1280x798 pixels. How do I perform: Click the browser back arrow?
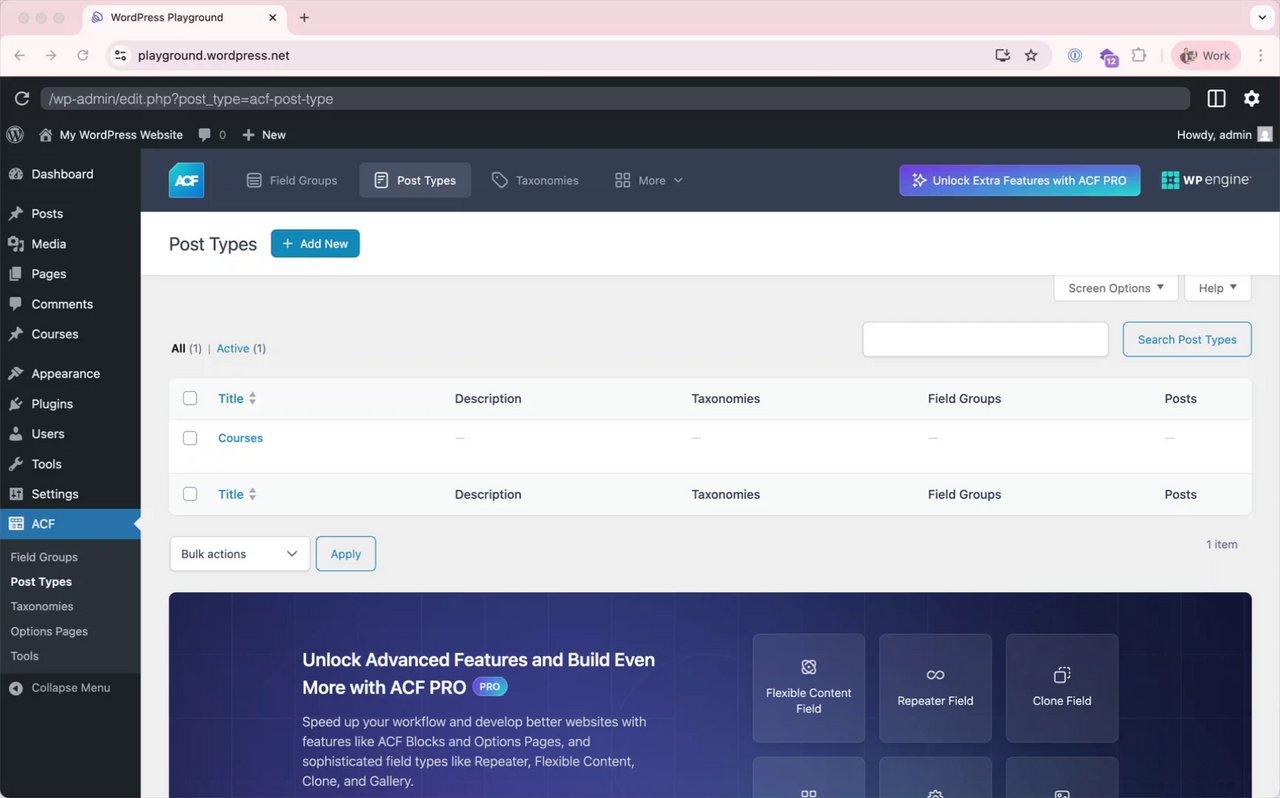[20, 55]
